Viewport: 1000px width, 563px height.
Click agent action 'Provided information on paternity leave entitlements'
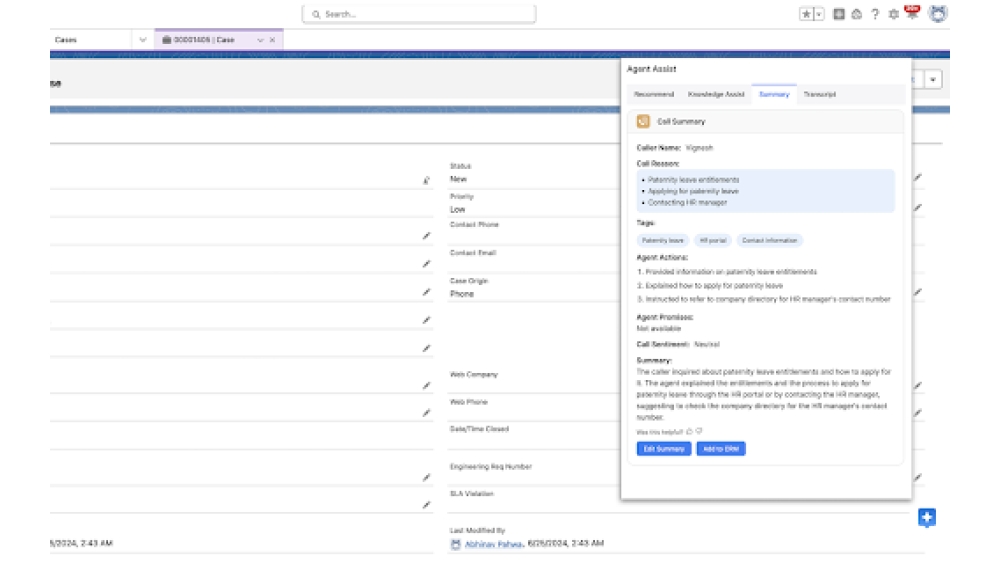coord(731,272)
